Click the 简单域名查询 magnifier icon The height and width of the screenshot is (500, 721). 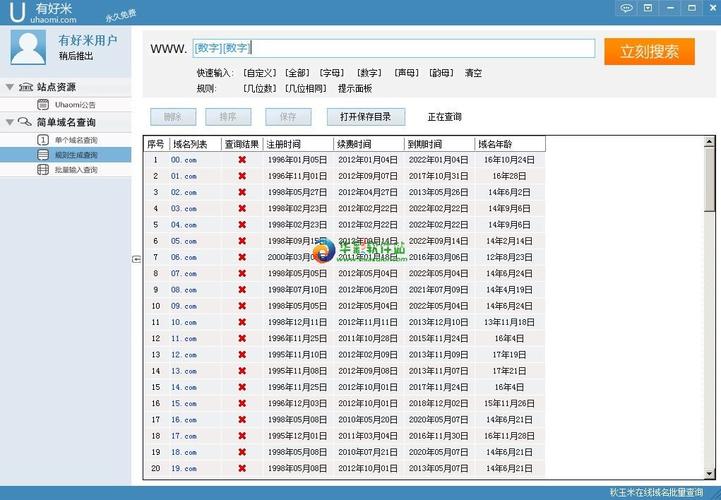pyautogui.click(x=25, y=122)
